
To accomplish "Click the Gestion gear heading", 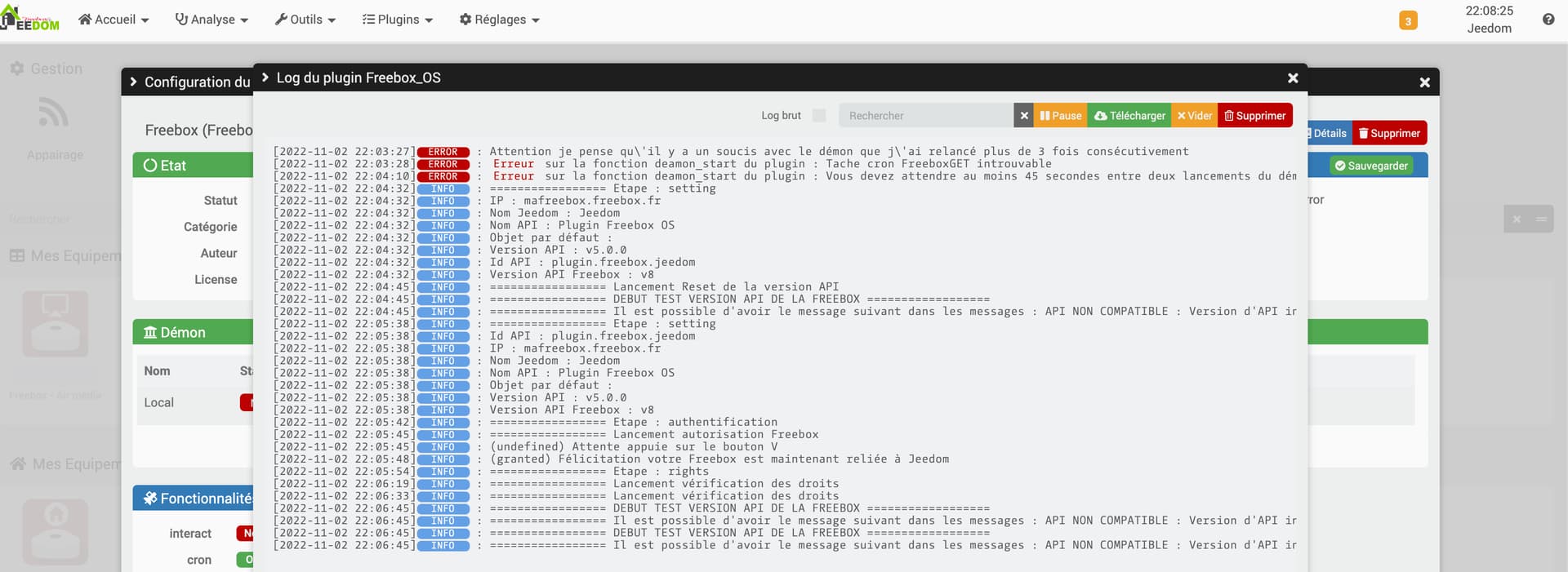I will (47, 69).
